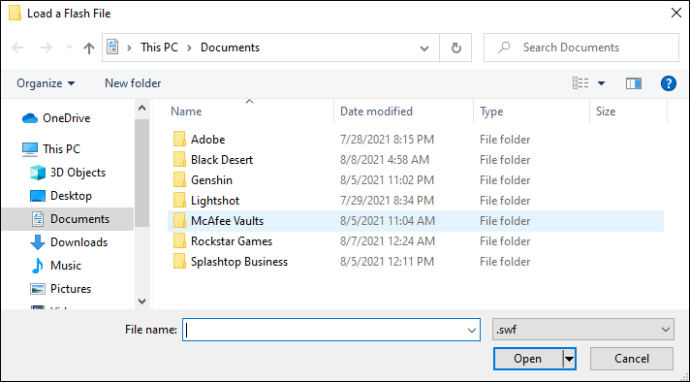Viewport: 690px width, 382px height.
Task: Click the sidebar scrollbar thumb
Action: point(142,172)
